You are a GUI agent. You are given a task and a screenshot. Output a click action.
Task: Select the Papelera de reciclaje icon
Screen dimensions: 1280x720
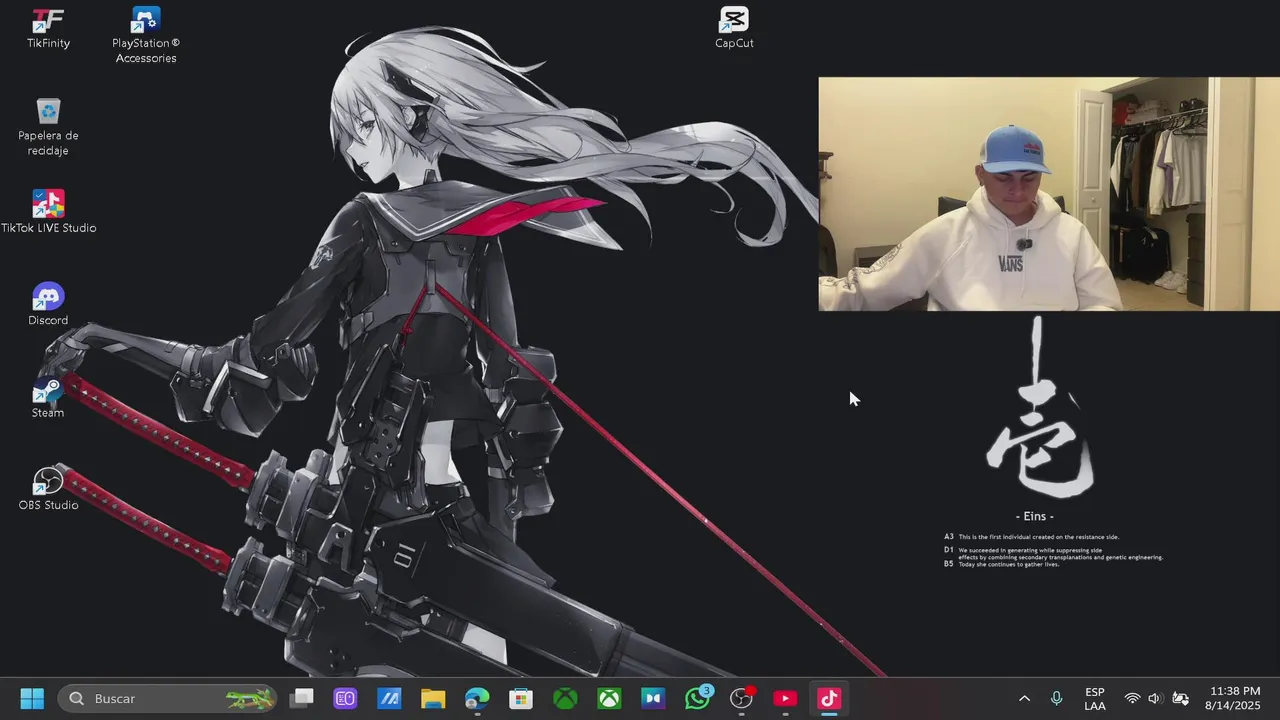click(x=48, y=127)
